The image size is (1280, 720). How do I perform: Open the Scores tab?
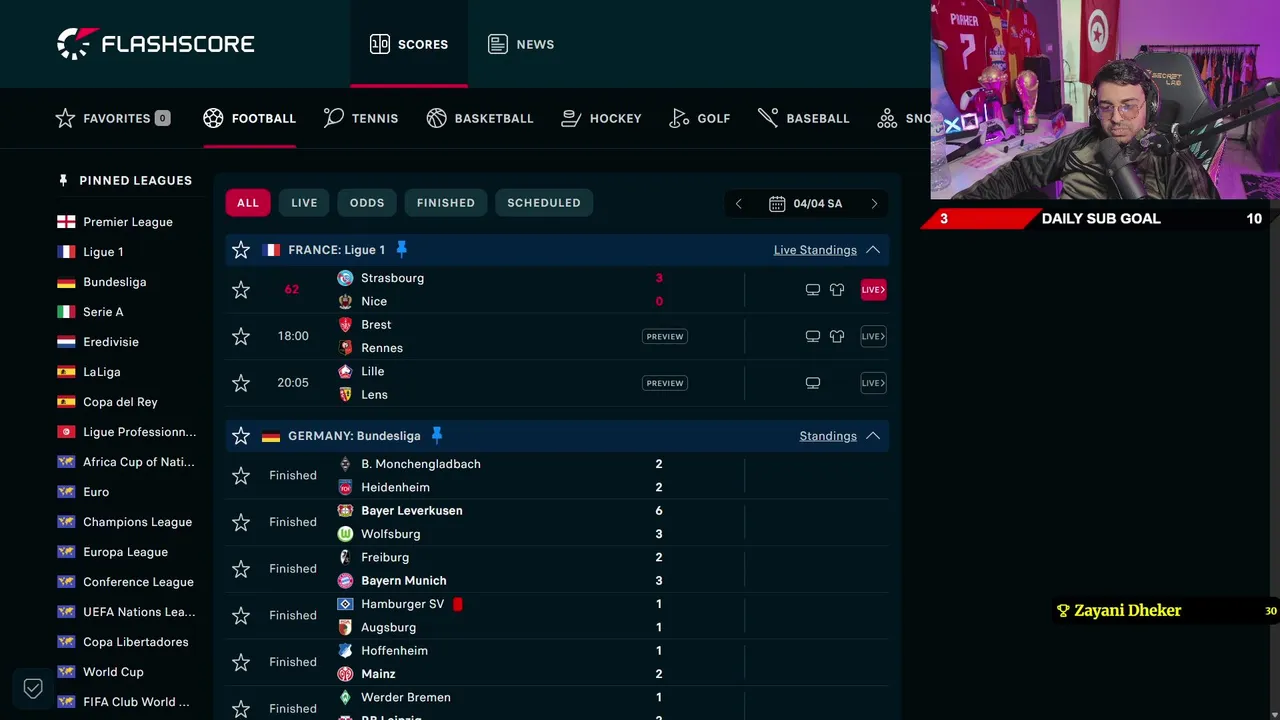coord(409,44)
